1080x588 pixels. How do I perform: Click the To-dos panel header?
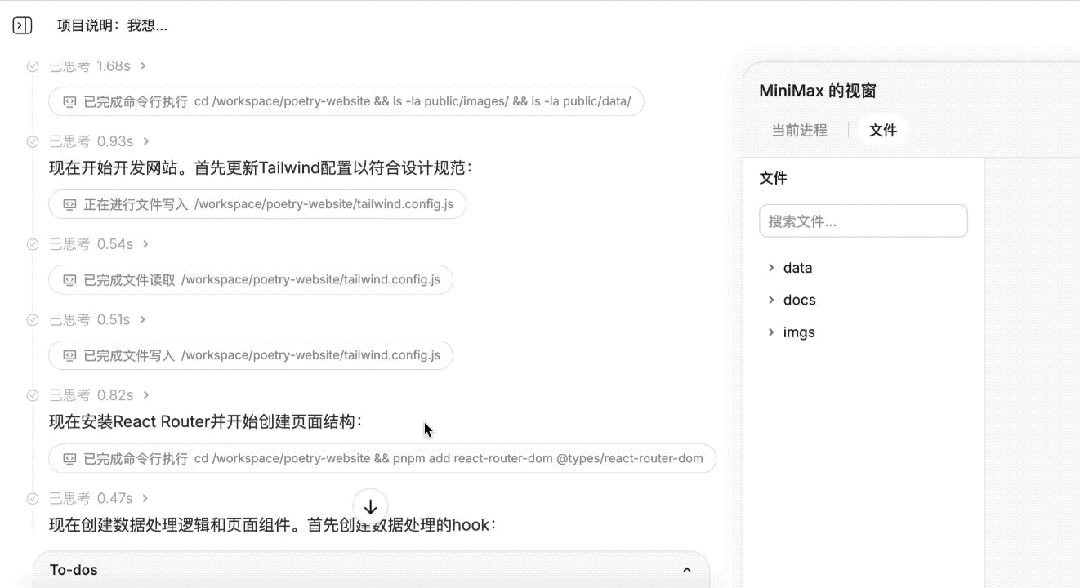(x=73, y=568)
